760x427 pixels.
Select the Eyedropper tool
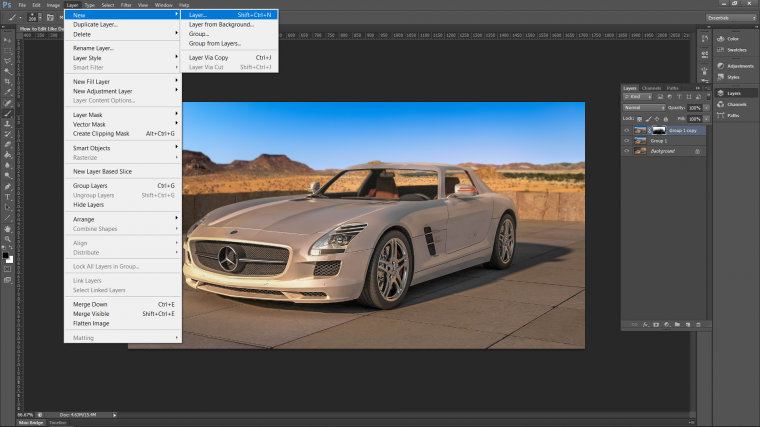[x=7, y=92]
